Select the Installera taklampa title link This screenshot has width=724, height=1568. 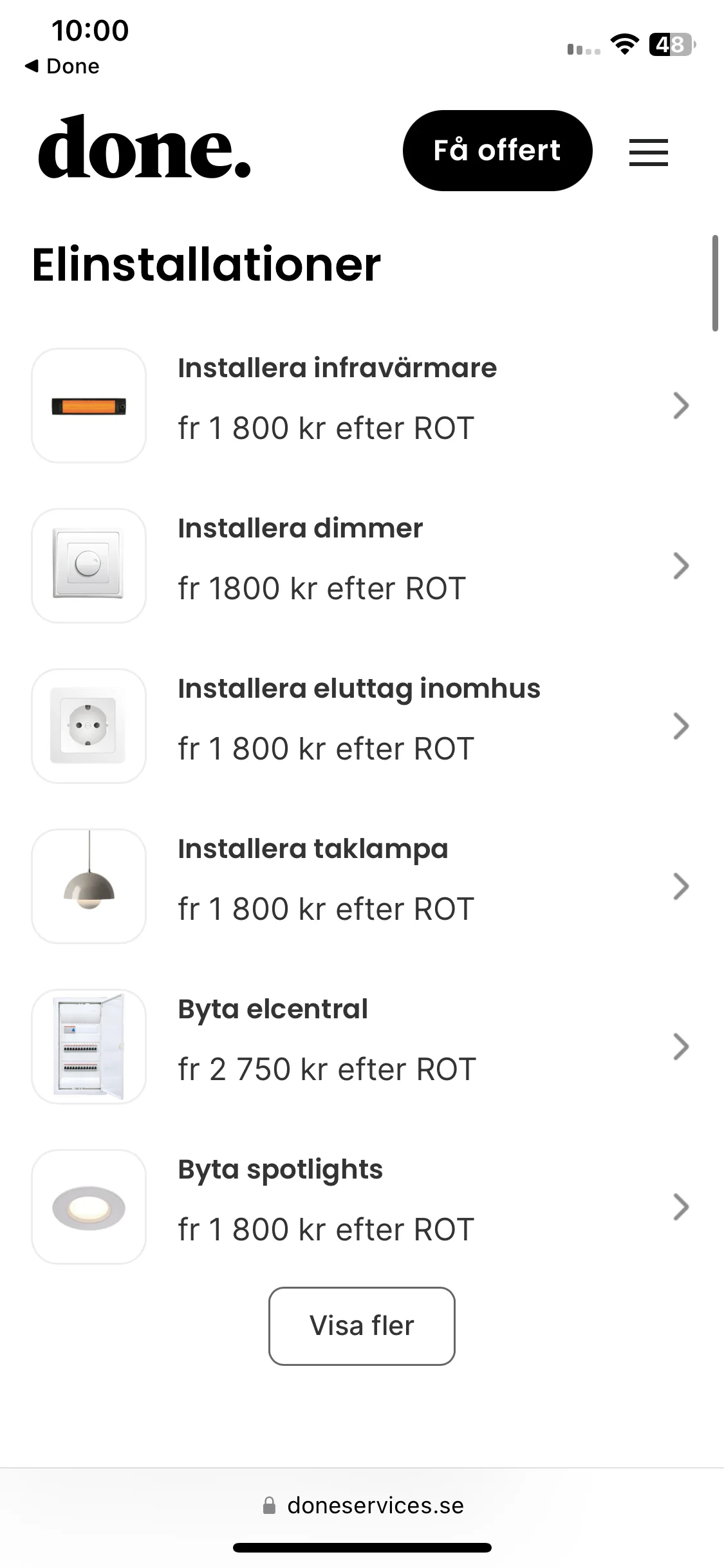coord(313,849)
